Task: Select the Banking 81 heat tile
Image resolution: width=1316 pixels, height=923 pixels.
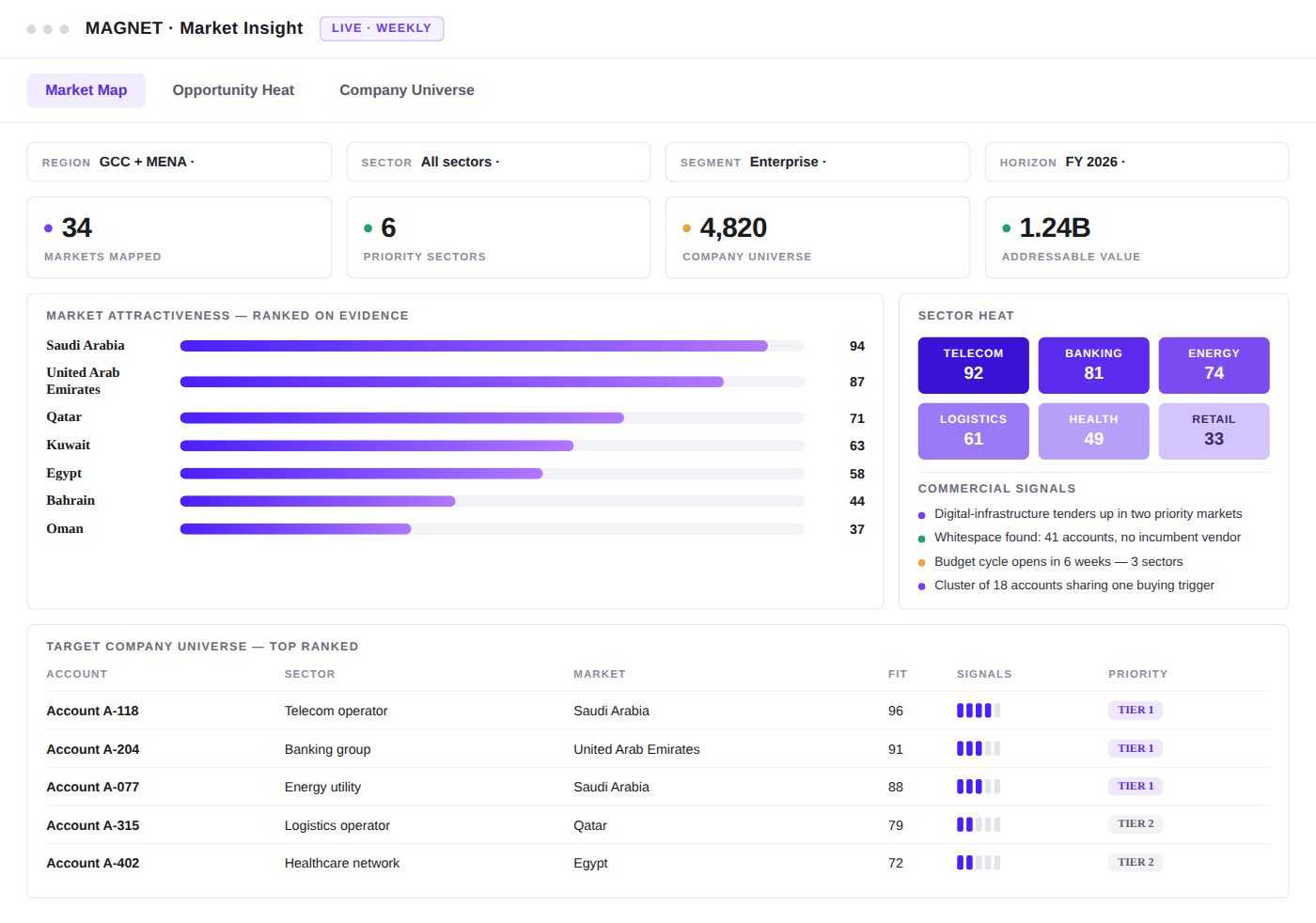Action: tap(1094, 366)
